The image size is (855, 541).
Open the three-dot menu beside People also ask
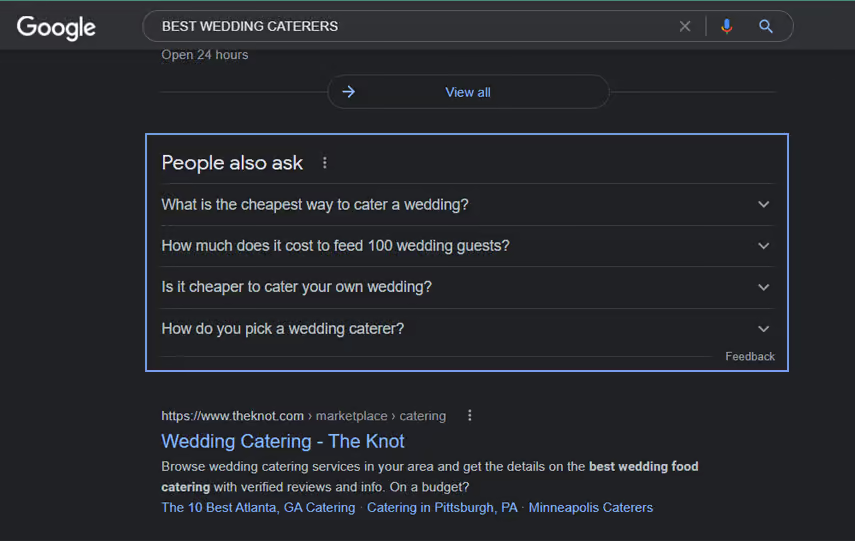pos(324,163)
